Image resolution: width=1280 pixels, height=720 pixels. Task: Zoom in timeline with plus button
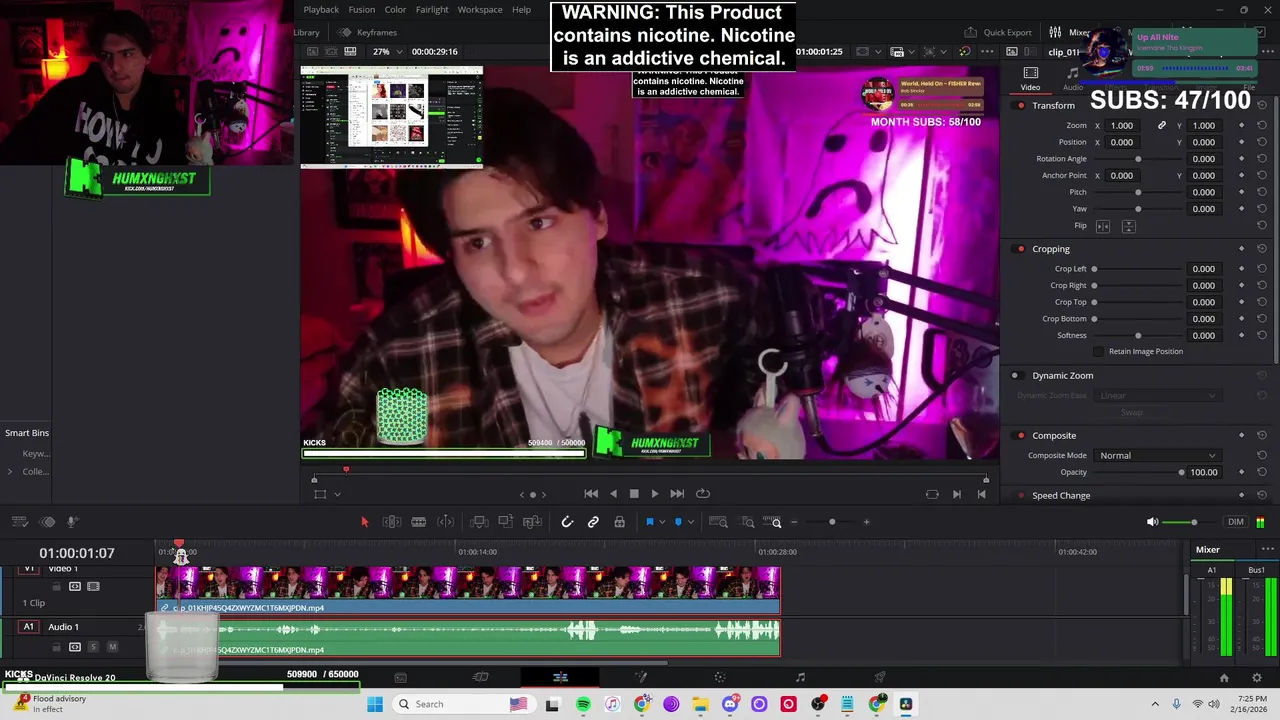(866, 522)
